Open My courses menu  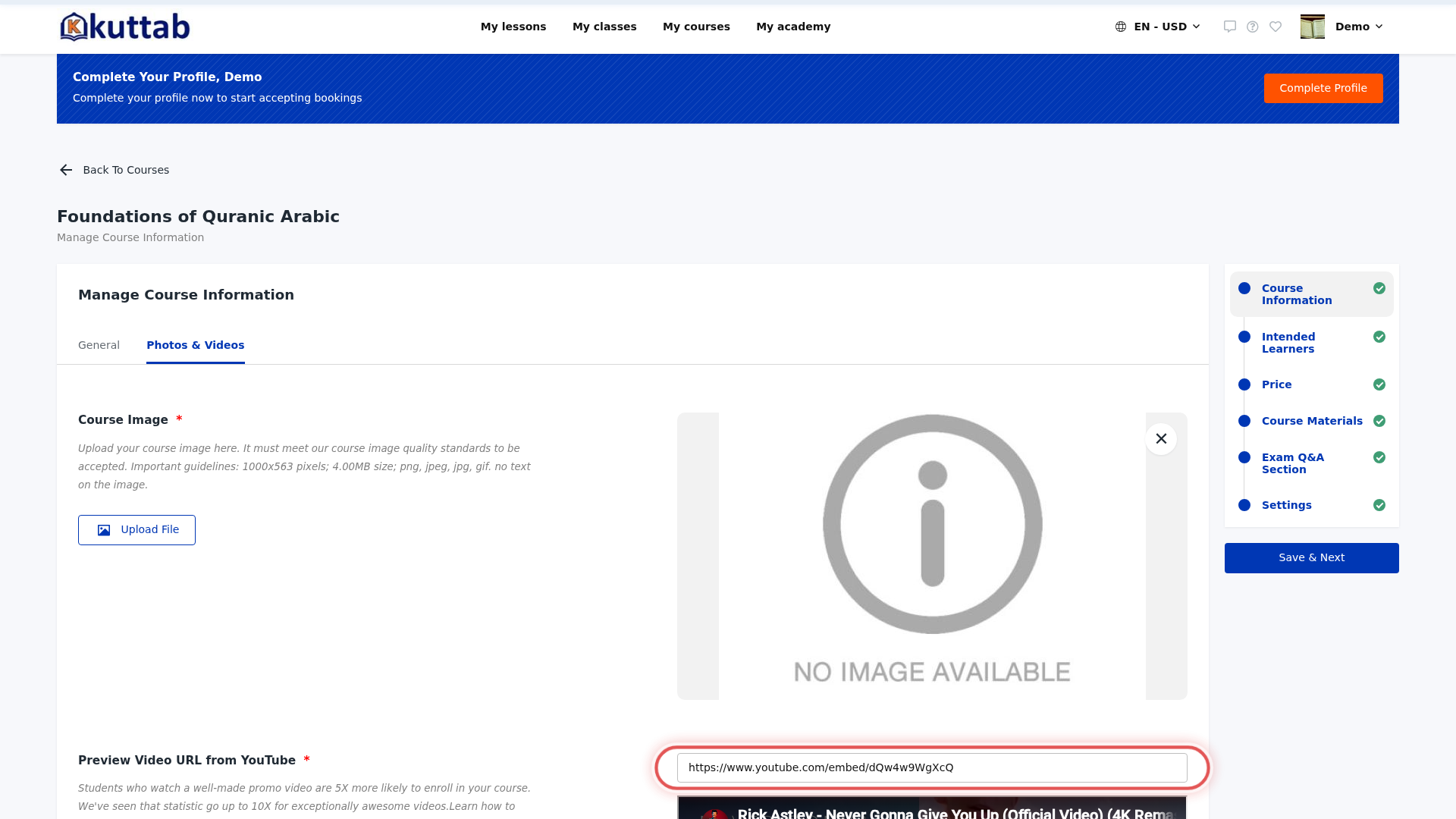[x=696, y=27]
